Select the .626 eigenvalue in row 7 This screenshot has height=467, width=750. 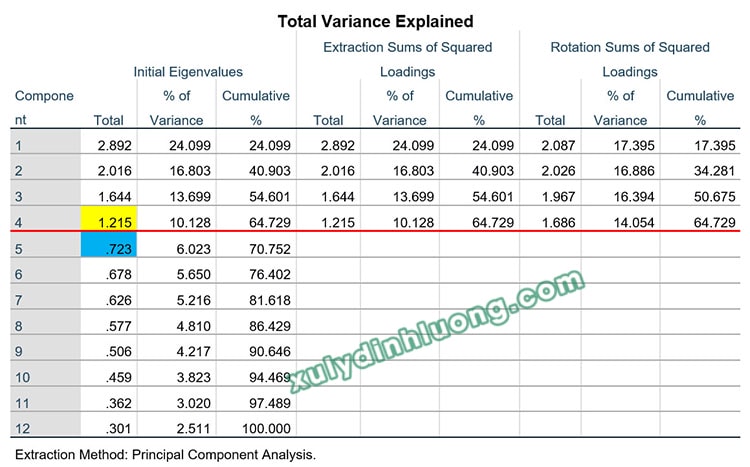119,300
